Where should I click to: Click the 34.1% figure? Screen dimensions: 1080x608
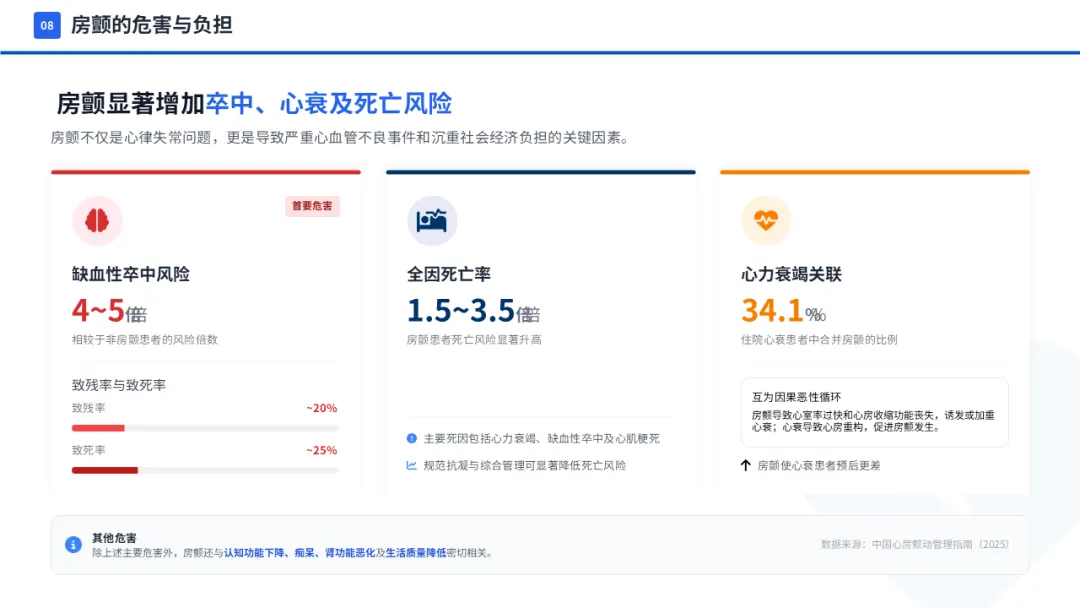tap(783, 311)
